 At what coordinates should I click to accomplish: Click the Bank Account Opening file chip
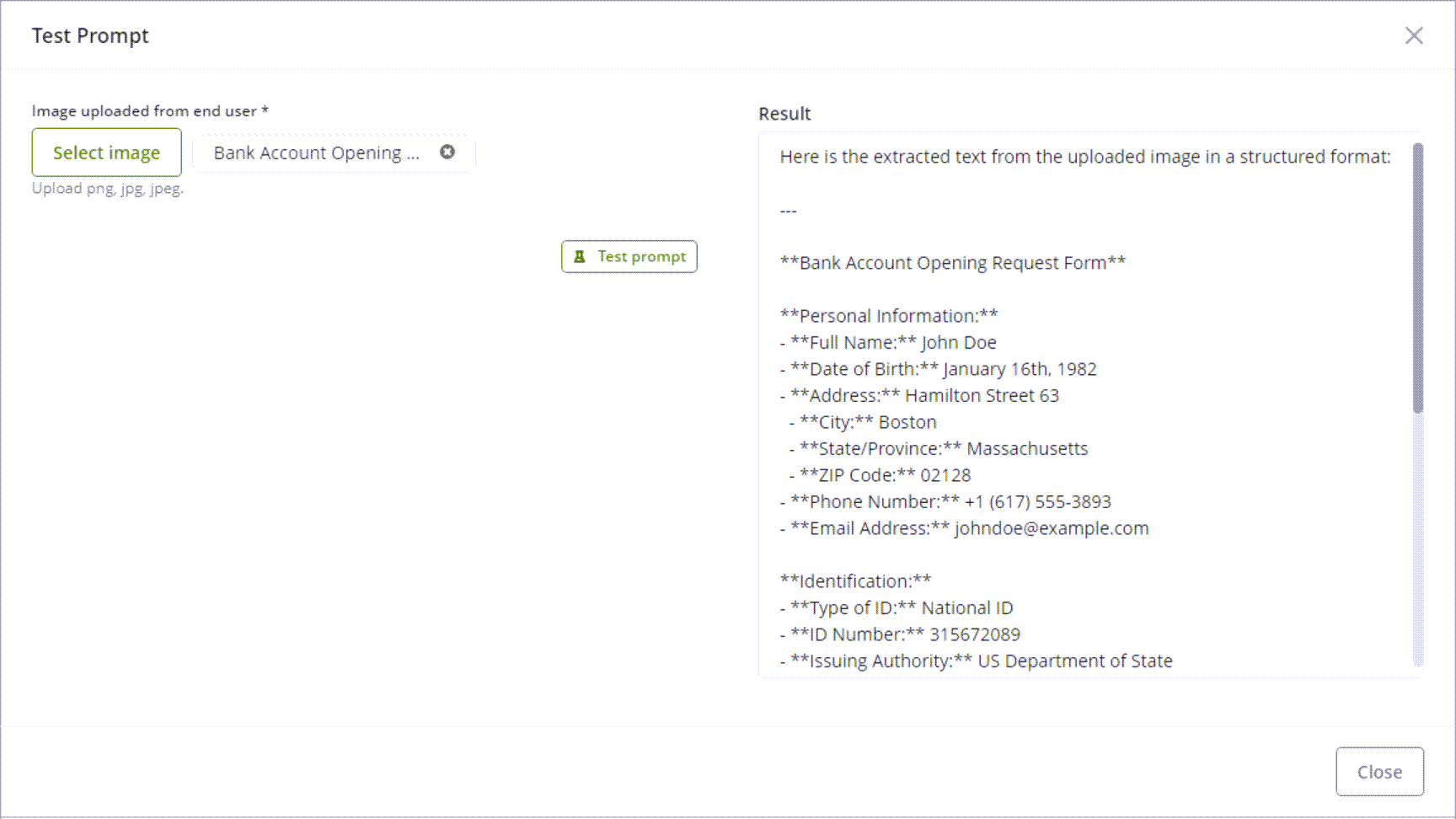pyautogui.click(x=334, y=153)
